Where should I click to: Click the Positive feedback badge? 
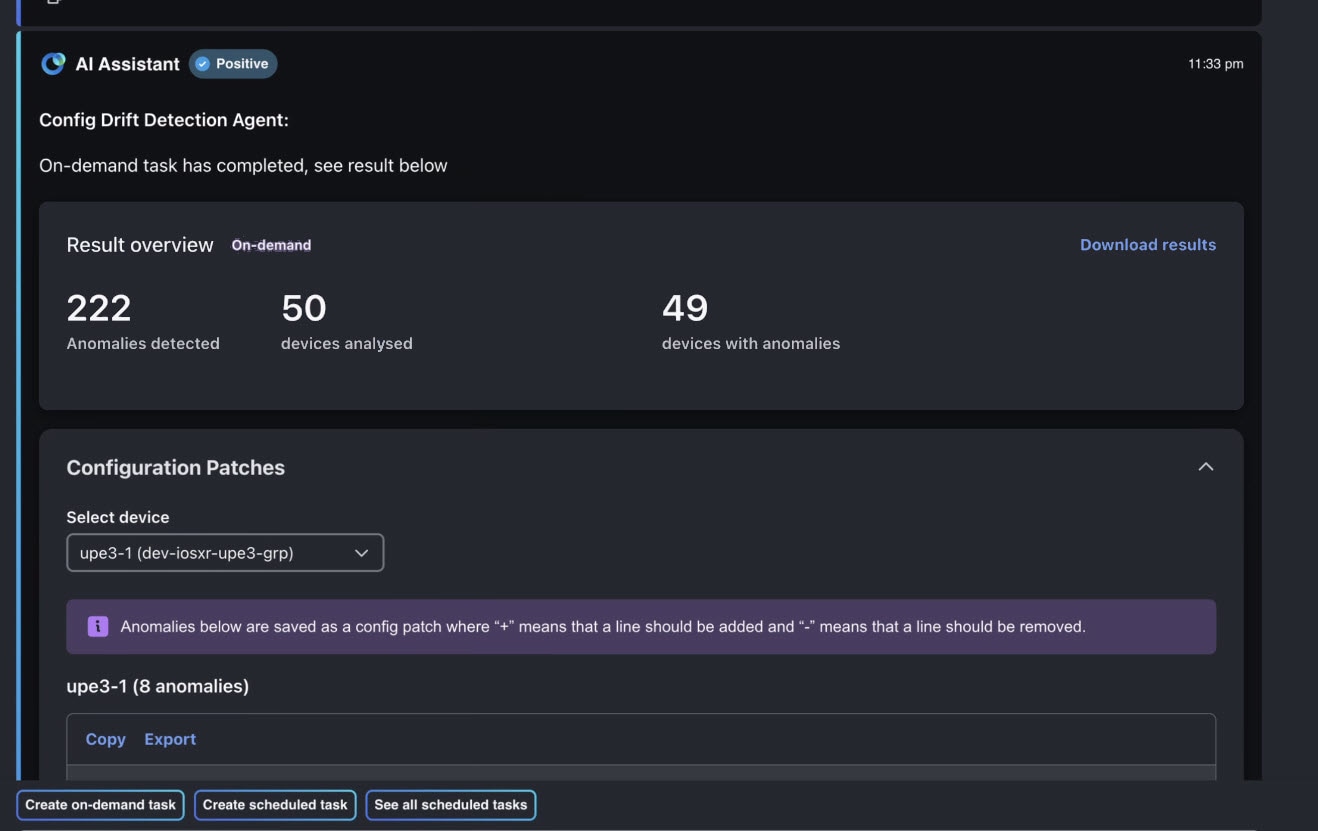233,64
